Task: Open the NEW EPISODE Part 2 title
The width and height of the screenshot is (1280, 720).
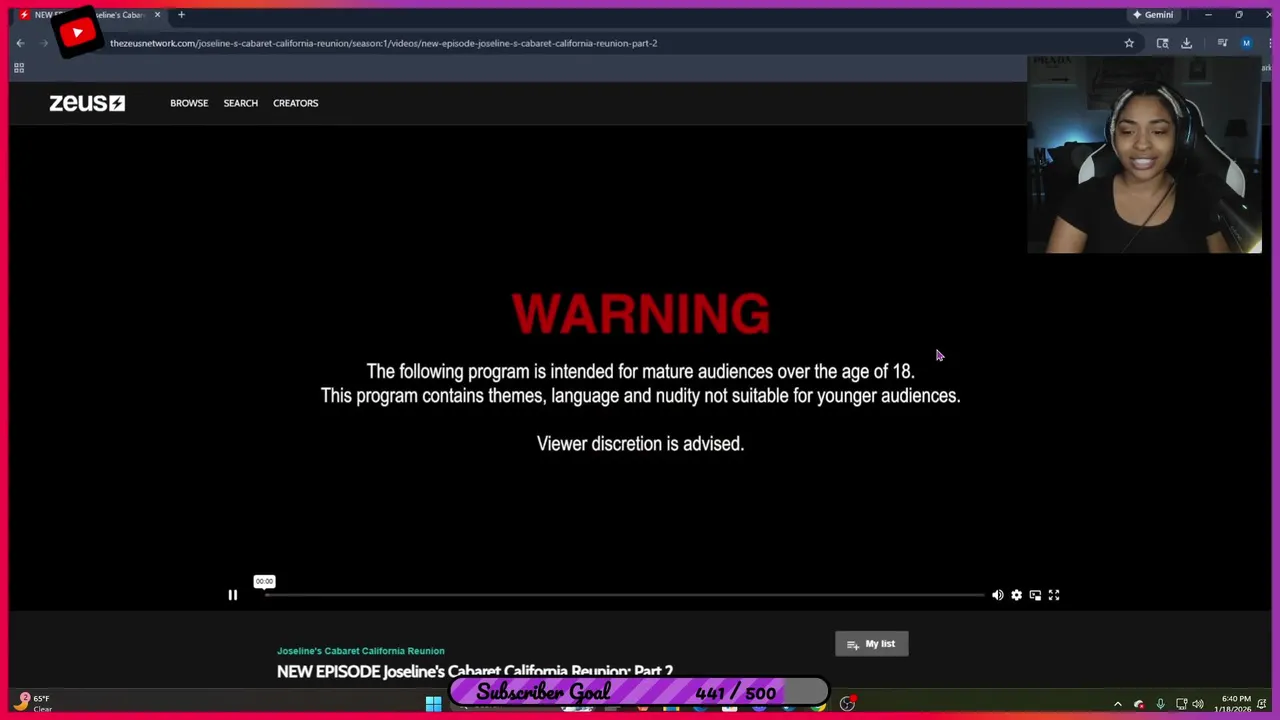Action: [475, 671]
